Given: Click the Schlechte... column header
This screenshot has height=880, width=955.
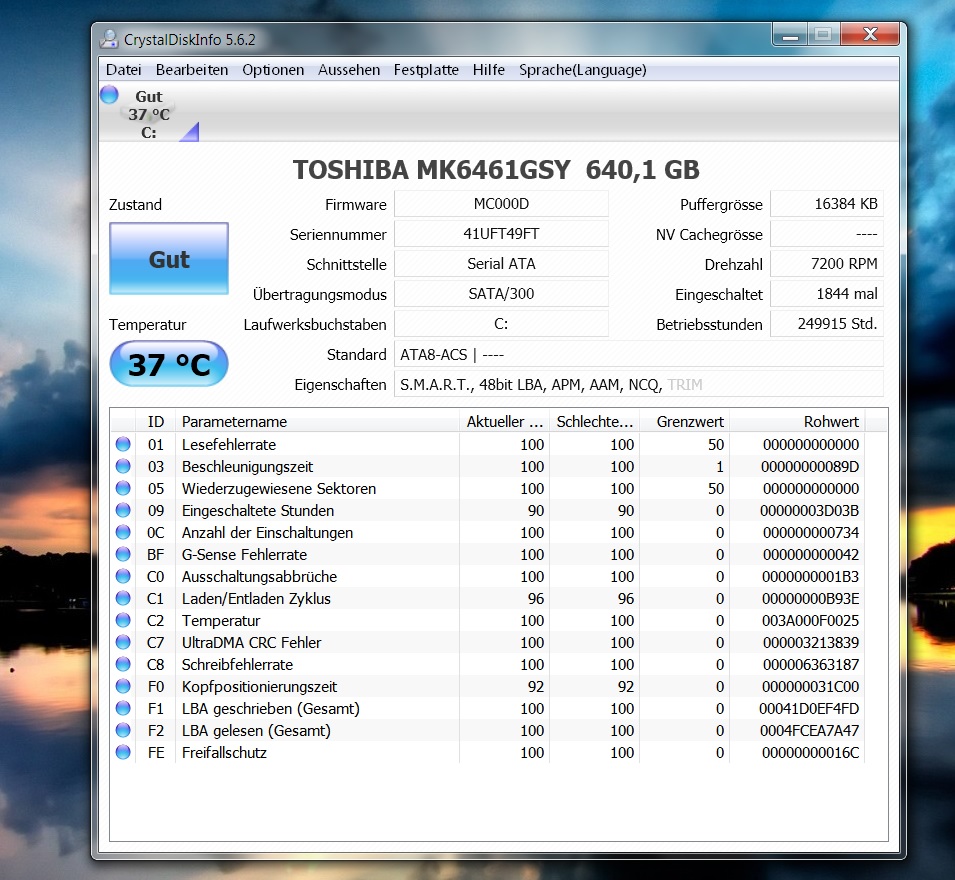Looking at the screenshot, I should tap(594, 421).
